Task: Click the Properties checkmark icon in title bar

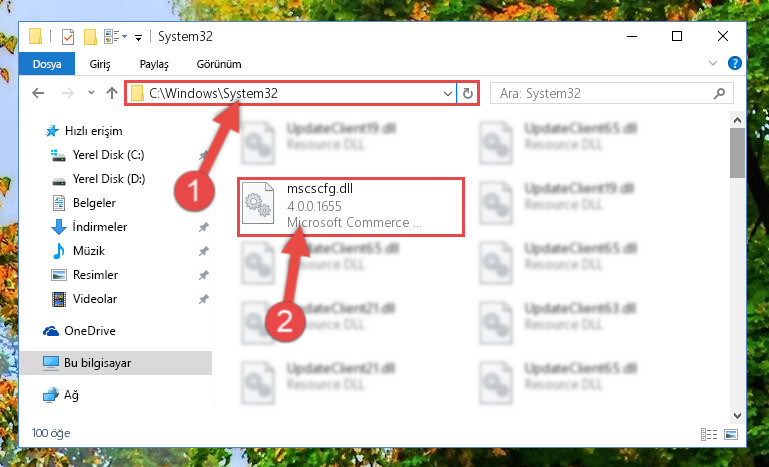Action: 68,37
